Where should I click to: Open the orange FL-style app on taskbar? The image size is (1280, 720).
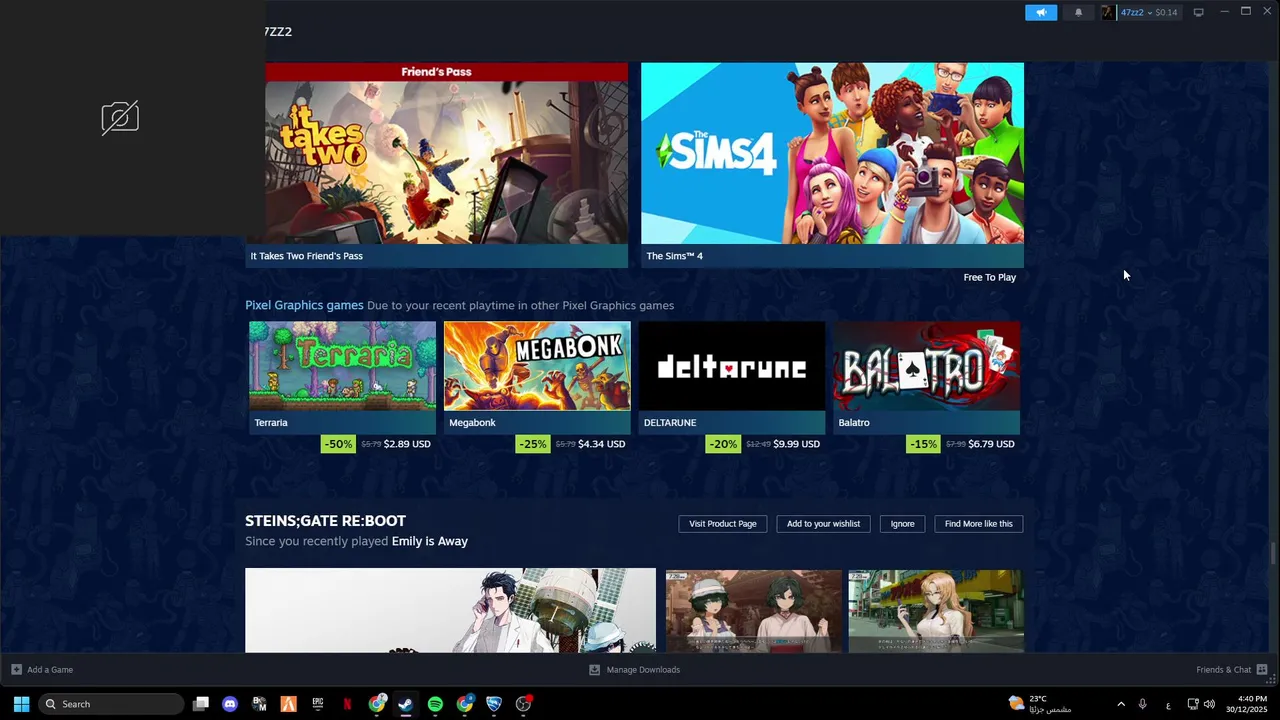[x=288, y=704]
